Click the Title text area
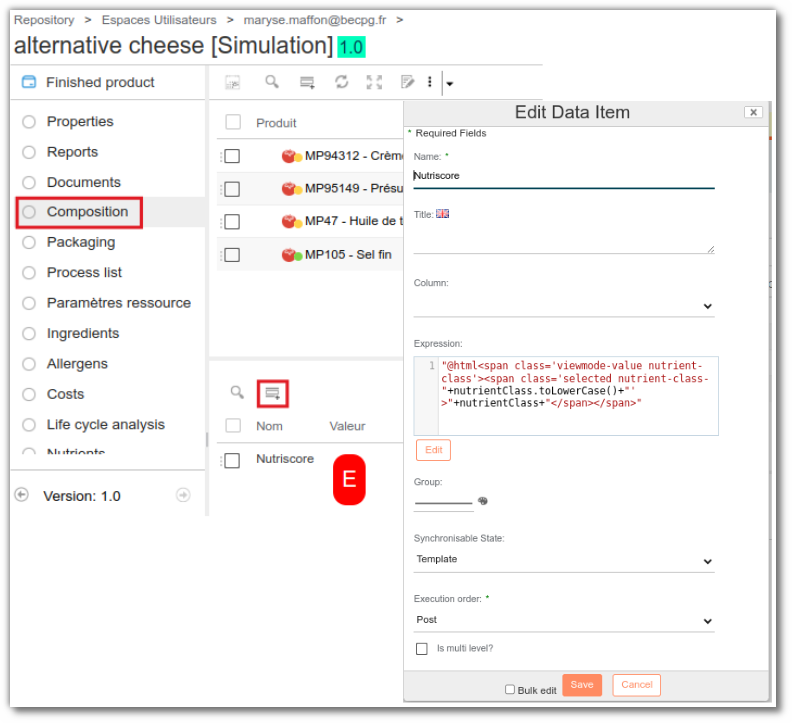The height and width of the screenshot is (723, 792). click(x=564, y=237)
